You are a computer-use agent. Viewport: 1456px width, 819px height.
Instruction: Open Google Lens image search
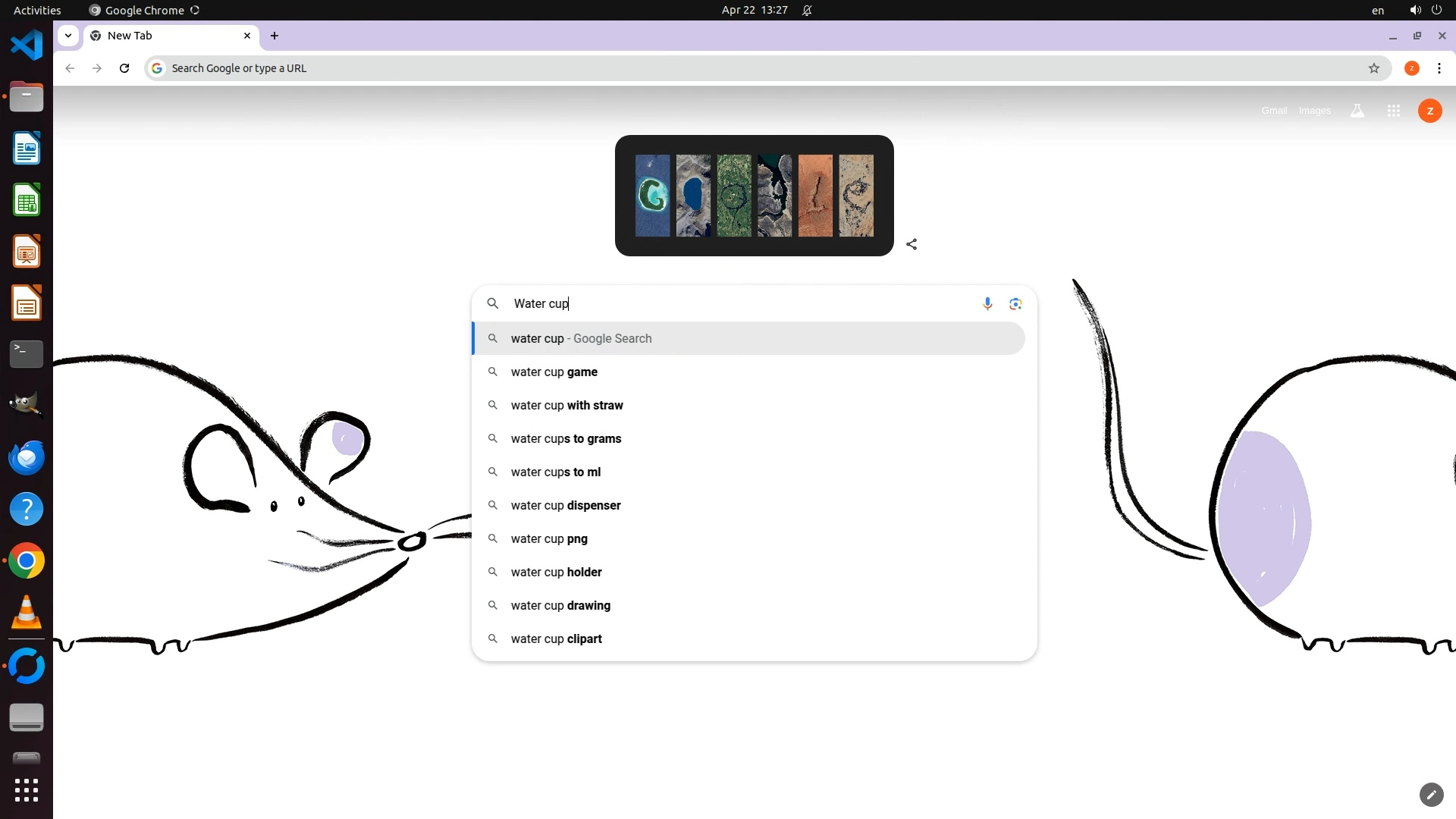[1015, 303]
